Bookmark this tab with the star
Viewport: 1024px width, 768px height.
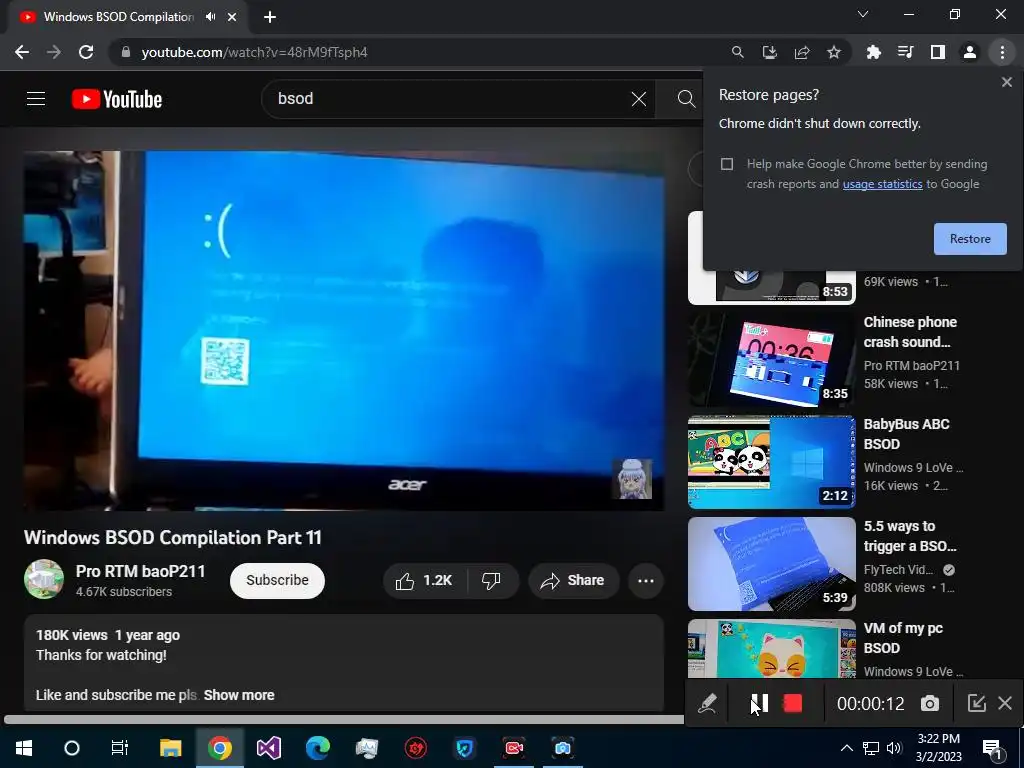[834, 52]
